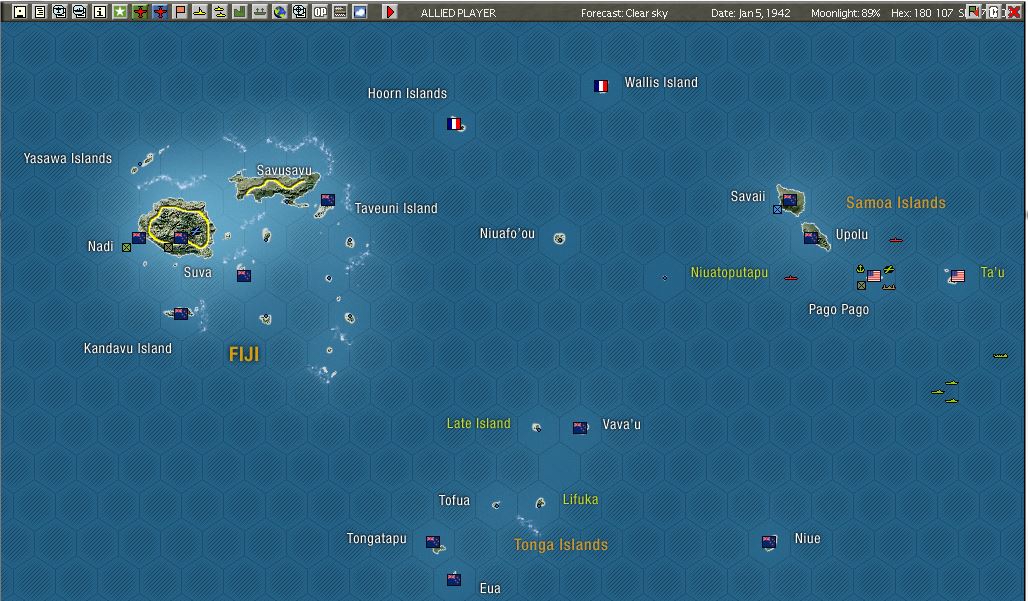Click the orange flag toolbar icon
The height and width of the screenshot is (601, 1028).
[180, 12]
